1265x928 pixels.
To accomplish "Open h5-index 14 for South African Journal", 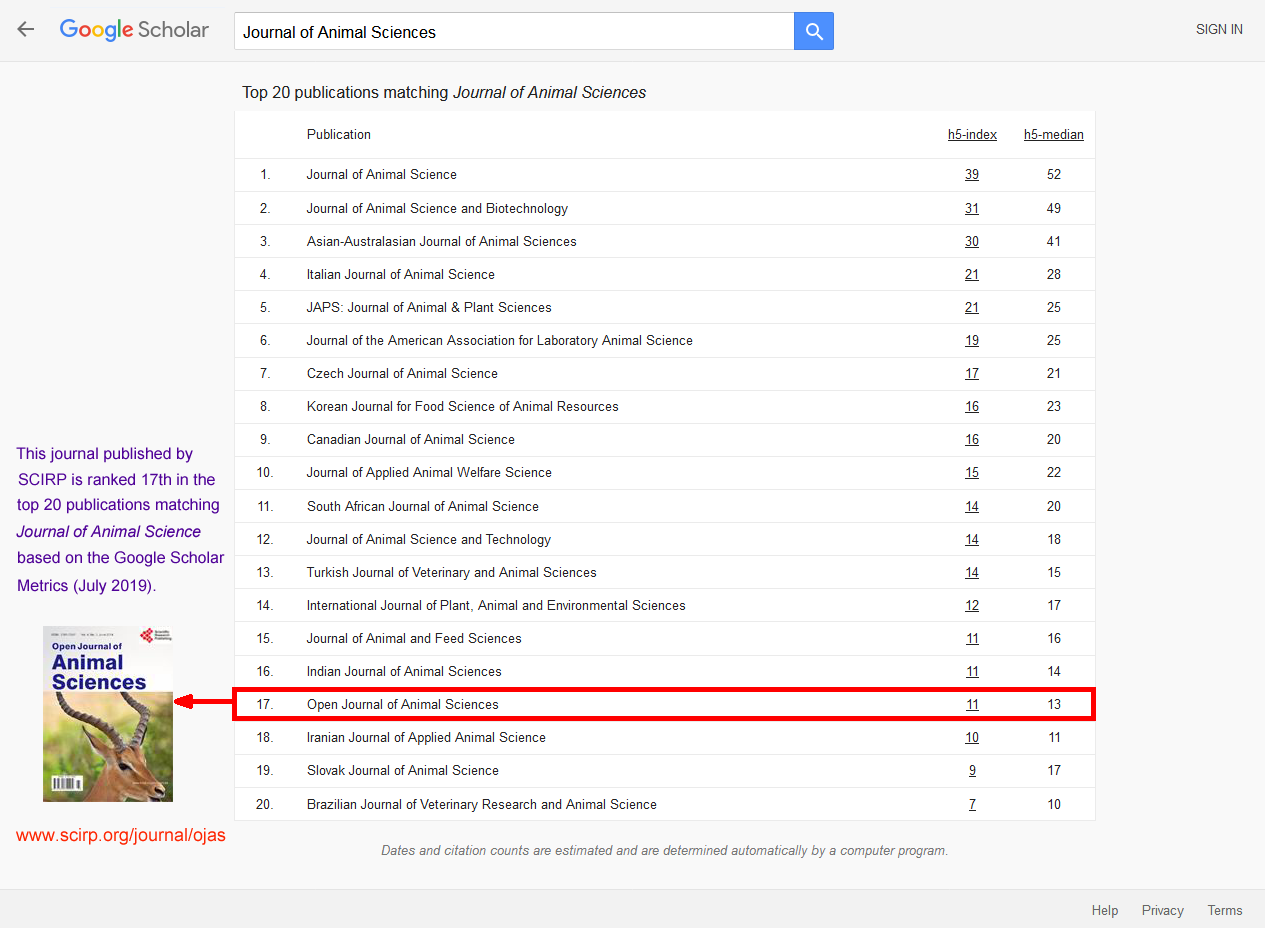I will [x=972, y=507].
